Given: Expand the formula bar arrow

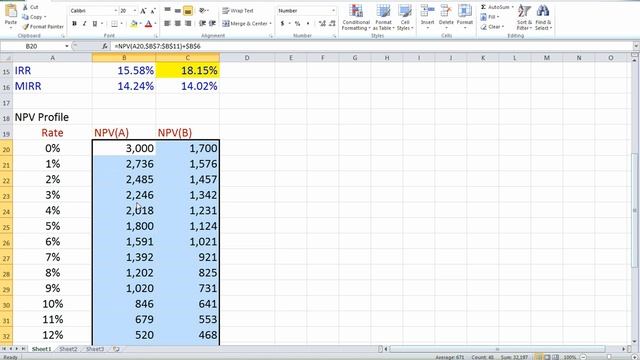Looking at the screenshot, I should [x=636, y=46].
